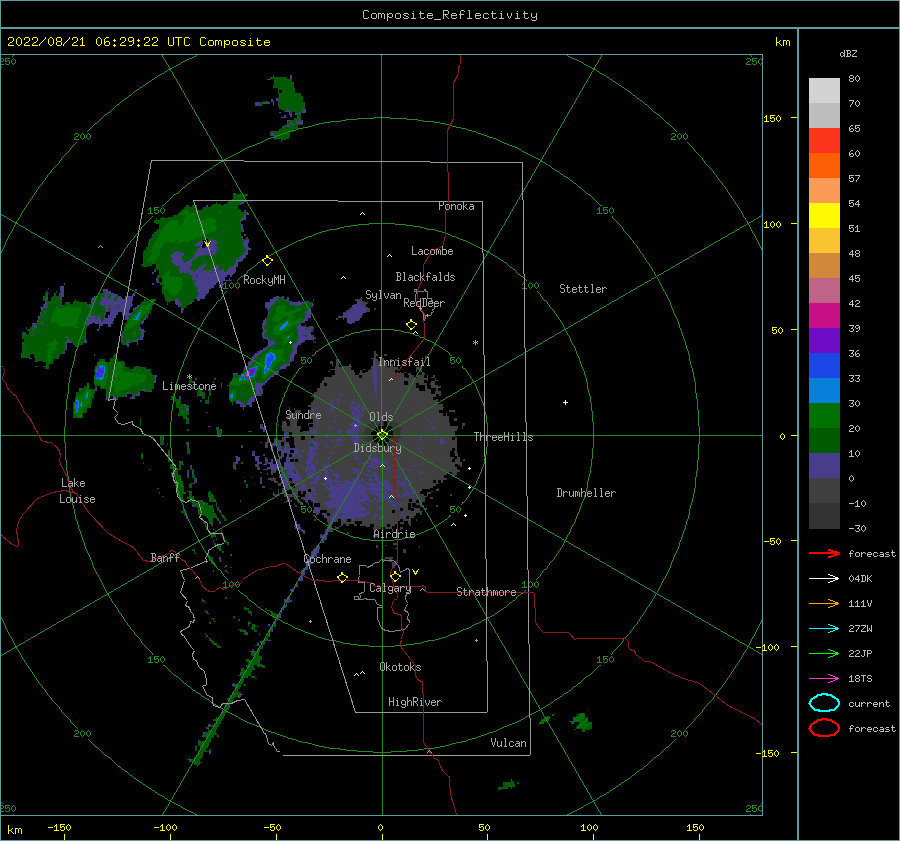
Task: Pick the orange 57-60 dBZ swatch
Action: click(x=824, y=166)
